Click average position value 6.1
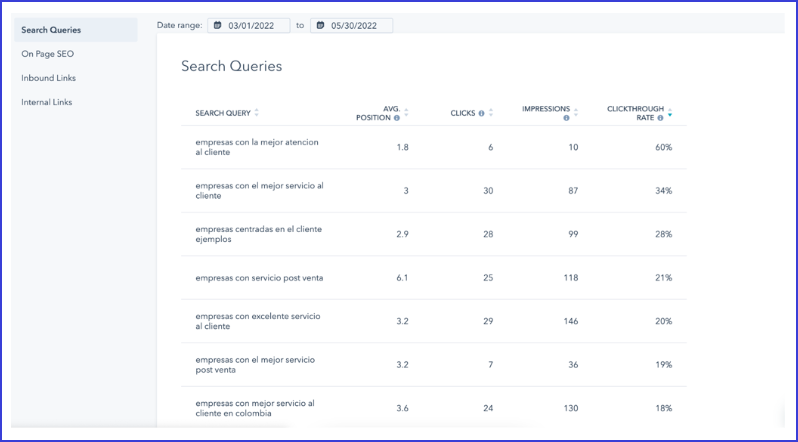The width and height of the screenshot is (798, 442). click(402, 278)
